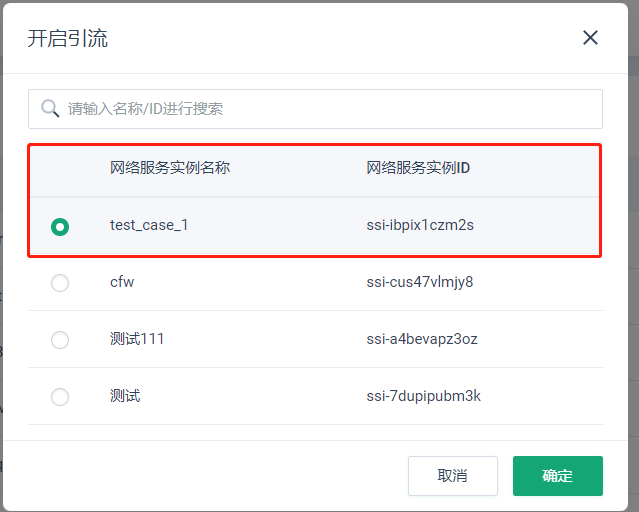The width and height of the screenshot is (639, 512).
Task: Choose the 测试111 radio button
Action: [60, 340]
